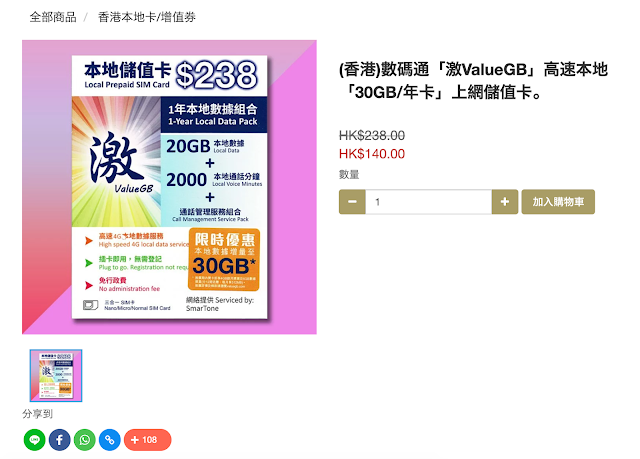Viewport: 640px width, 459px height.
Task: Decrease quantity with minus button
Action: 352,202
